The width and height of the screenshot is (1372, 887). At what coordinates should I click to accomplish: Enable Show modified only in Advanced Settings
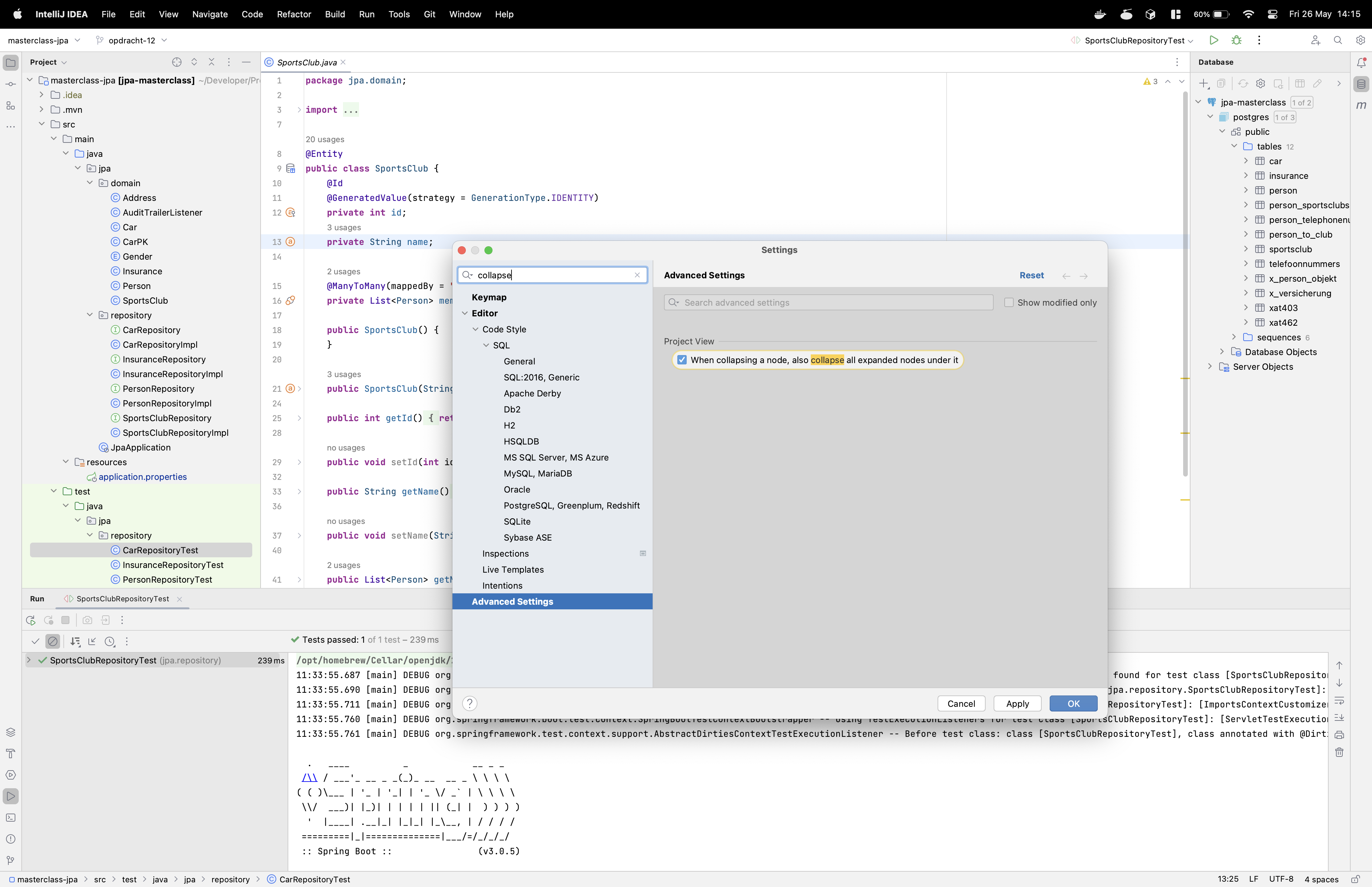coord(1009,302)
